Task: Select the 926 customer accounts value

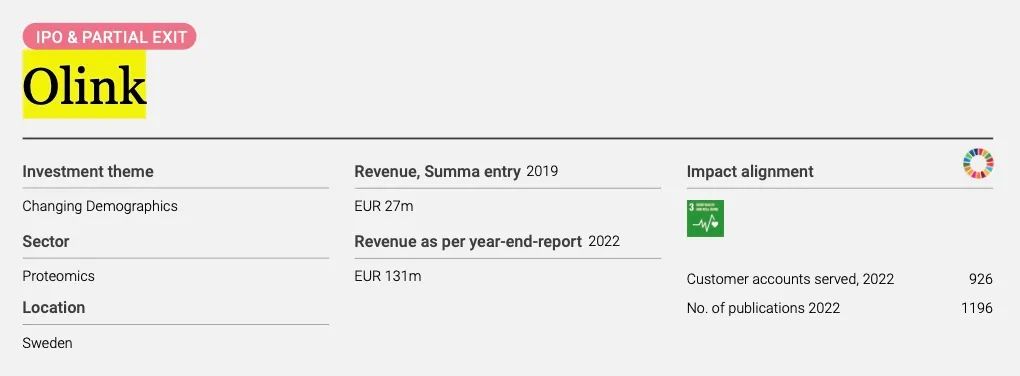Action: pyautogui.click(x=980, y=279)
